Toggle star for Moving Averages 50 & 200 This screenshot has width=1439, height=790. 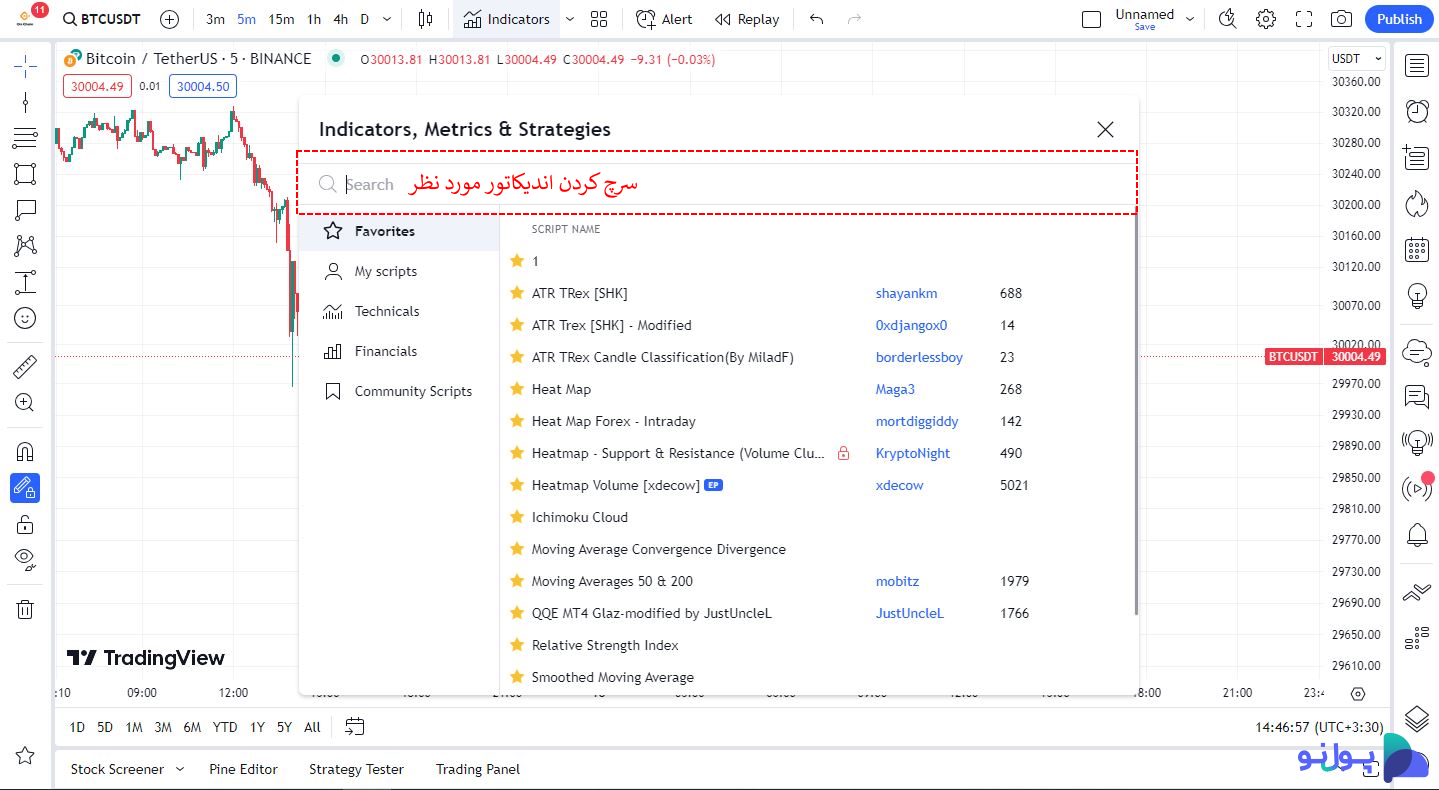[517, 581]
